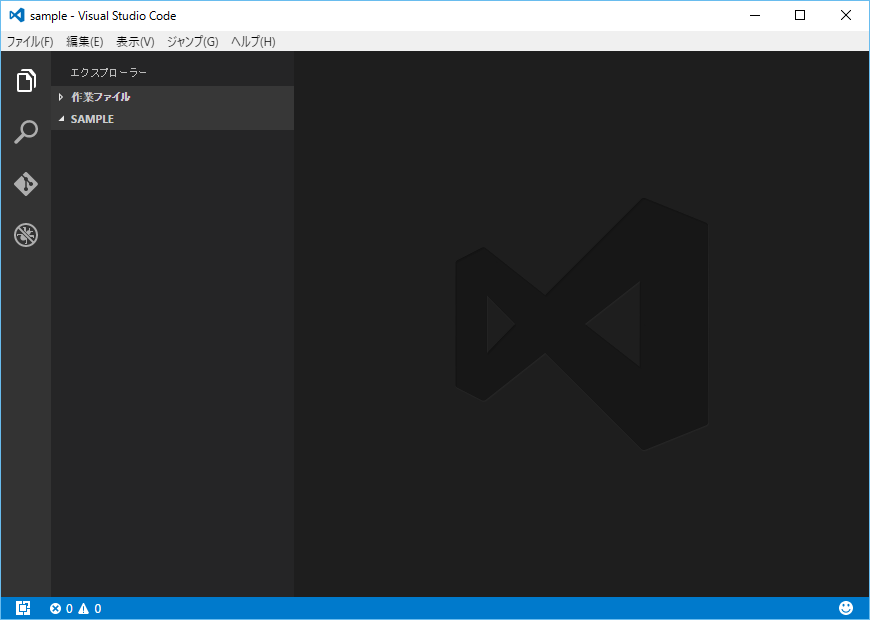Open the Search view magnifier icon
This screenshot has width=870, height=620.
click(x=26, y=132)
